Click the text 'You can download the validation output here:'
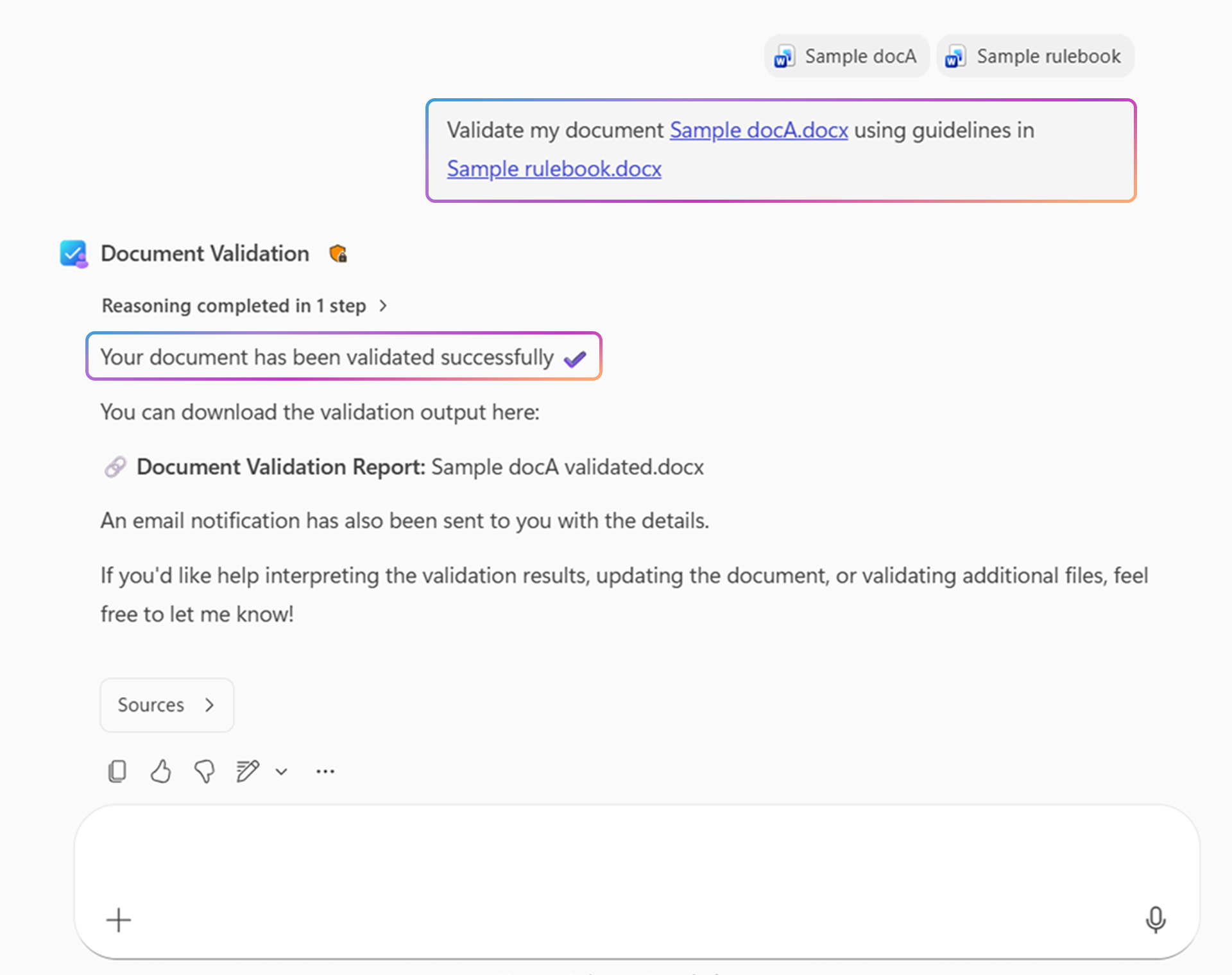 click(320, 412)
